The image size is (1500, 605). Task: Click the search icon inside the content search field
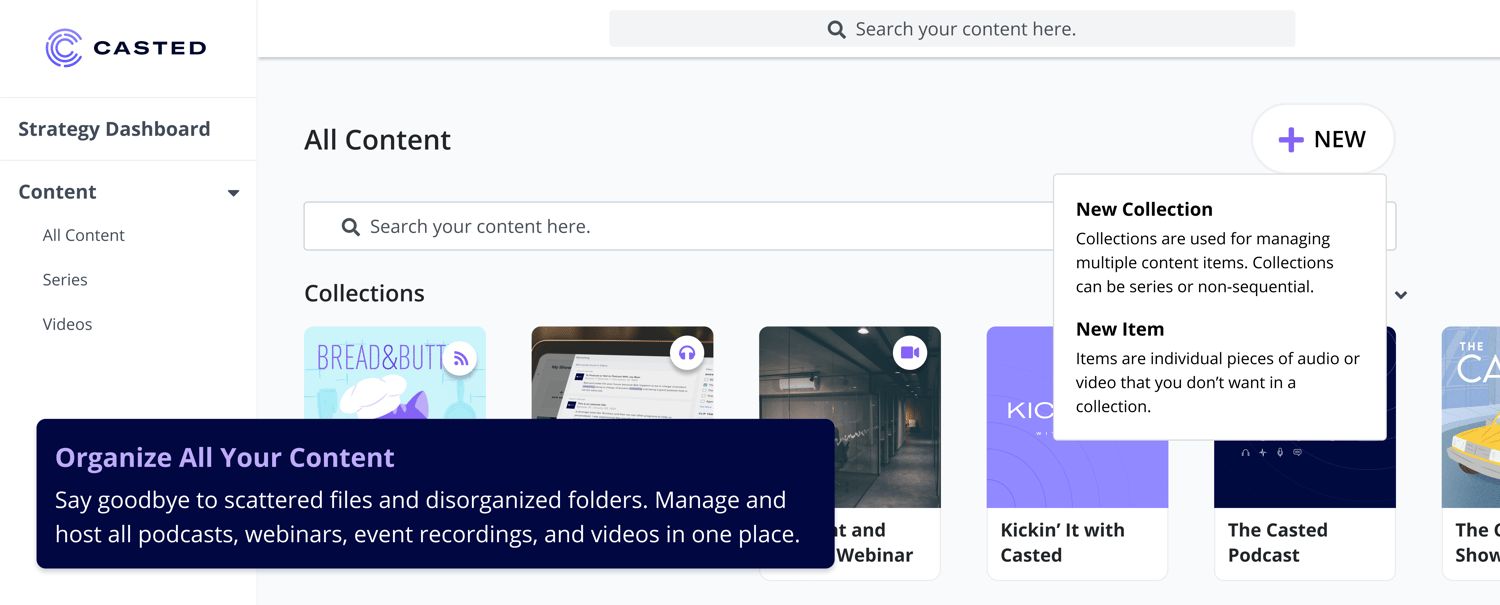(x=351, y=227)
